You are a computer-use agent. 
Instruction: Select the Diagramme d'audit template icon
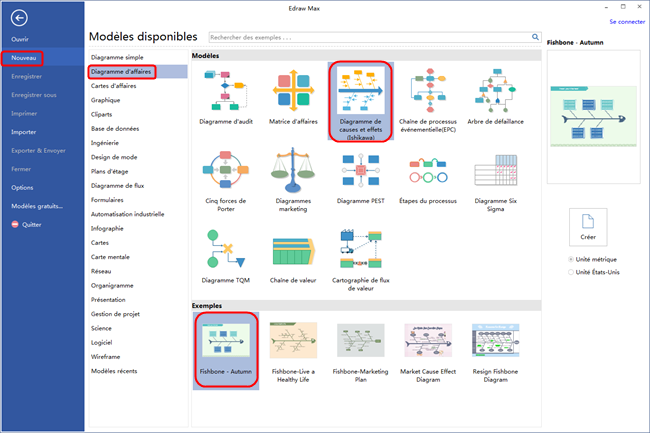(x=224, y=92)
